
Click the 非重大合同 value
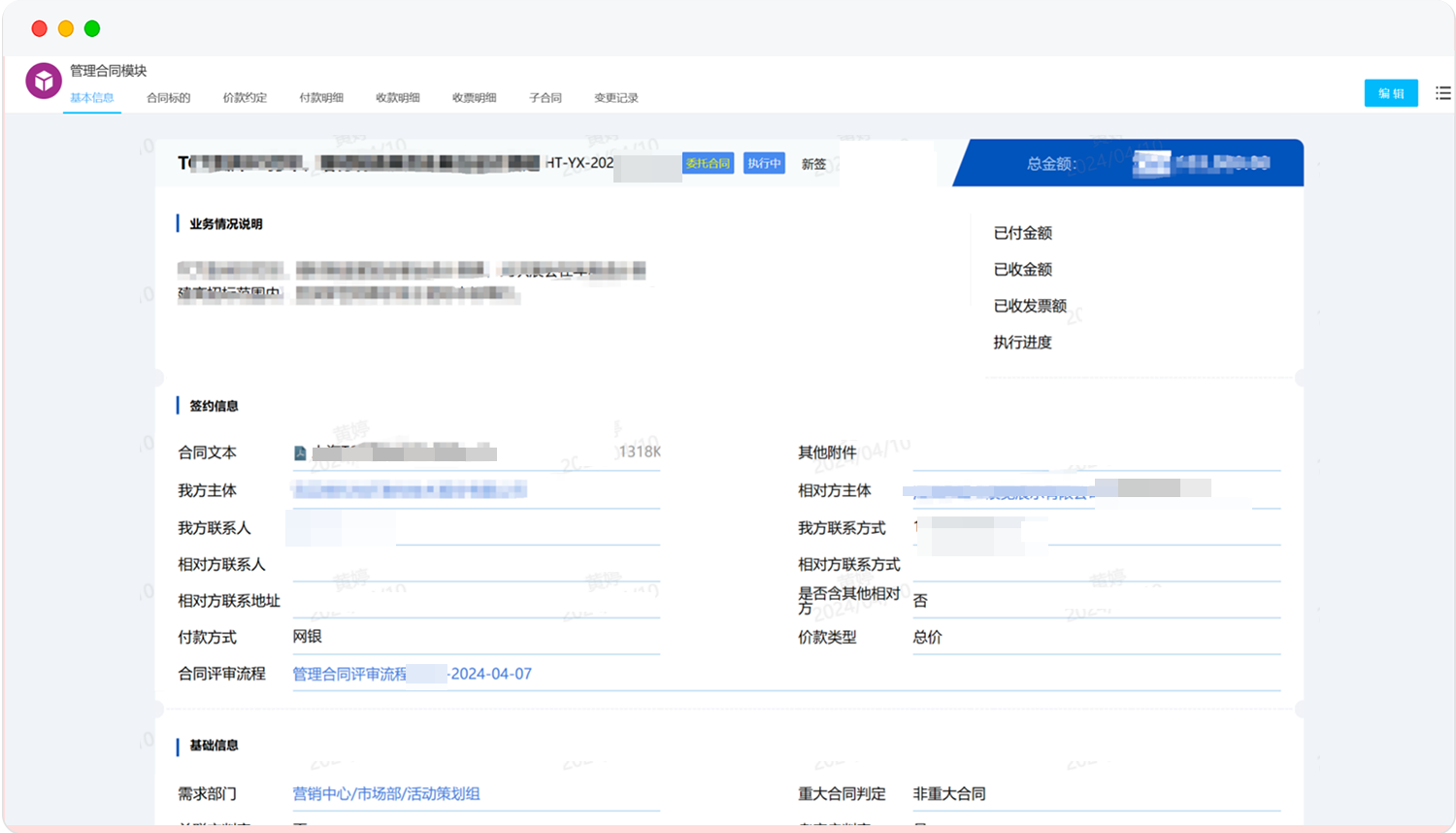tap(949, 793)
